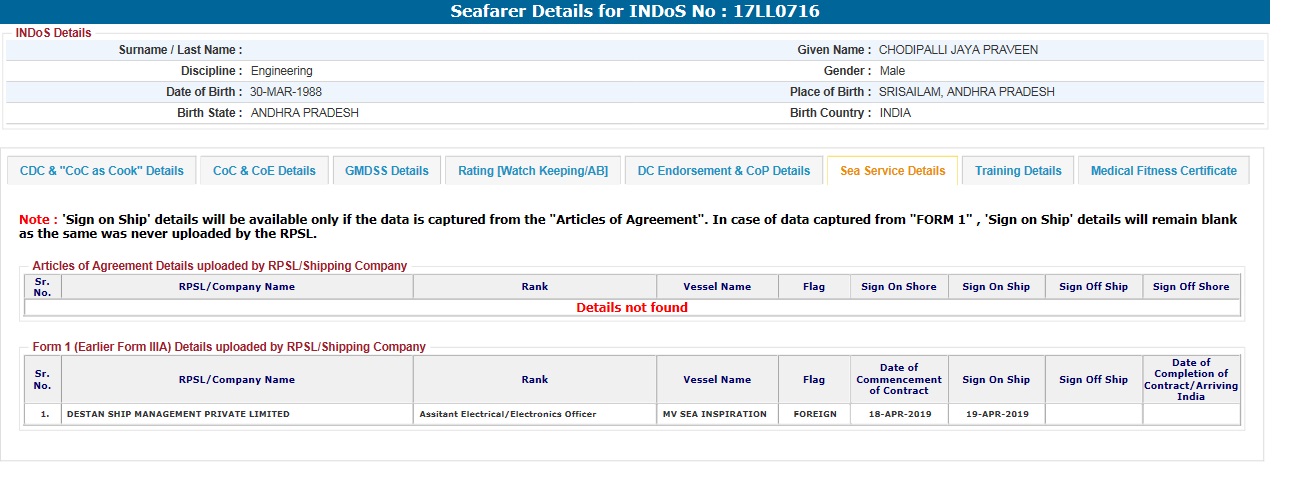Click the Sign On Shore column header
Viewport: 1303px width, 477px height.
click(899, 287)
